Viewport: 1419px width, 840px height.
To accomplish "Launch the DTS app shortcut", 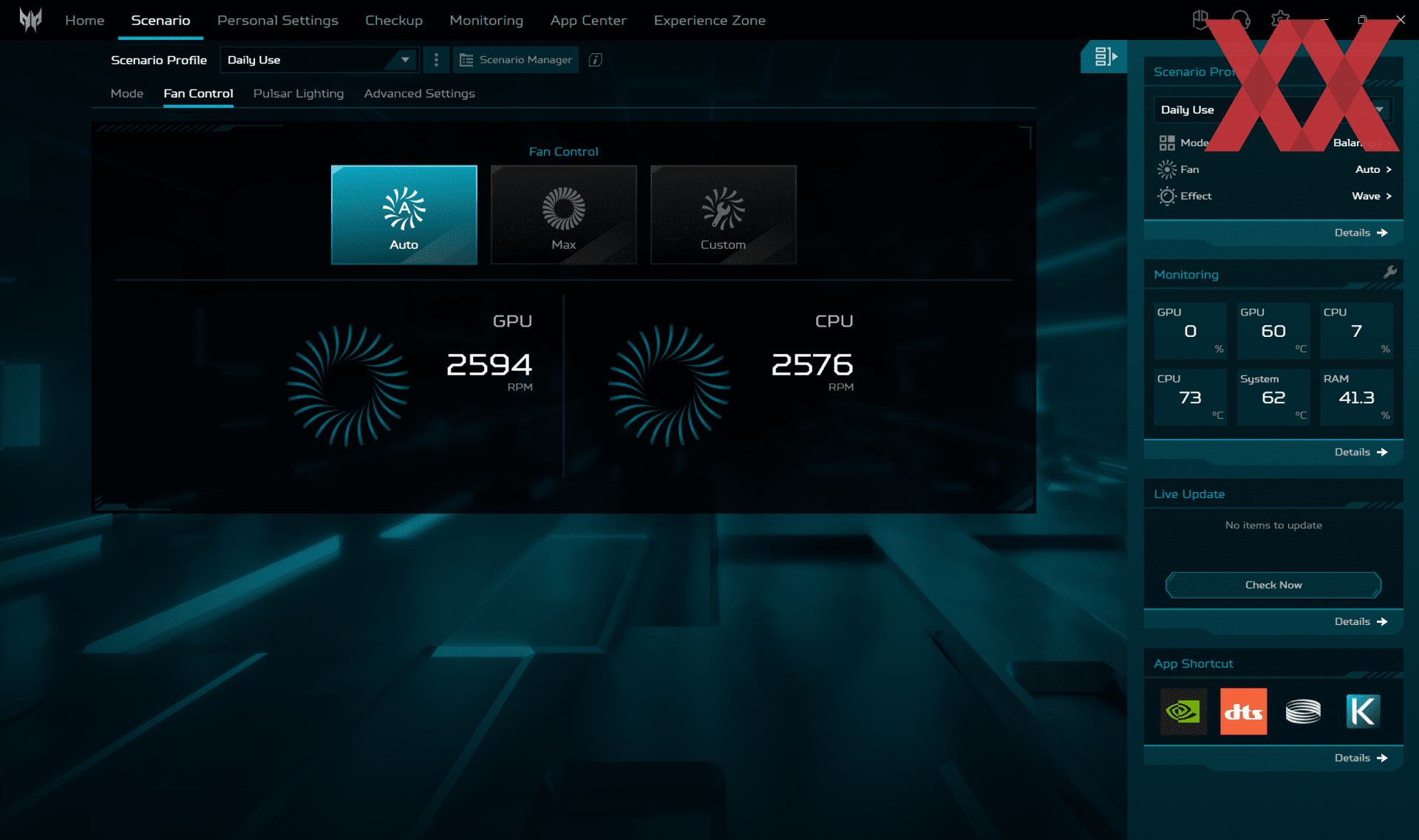I will point(1243,711).
